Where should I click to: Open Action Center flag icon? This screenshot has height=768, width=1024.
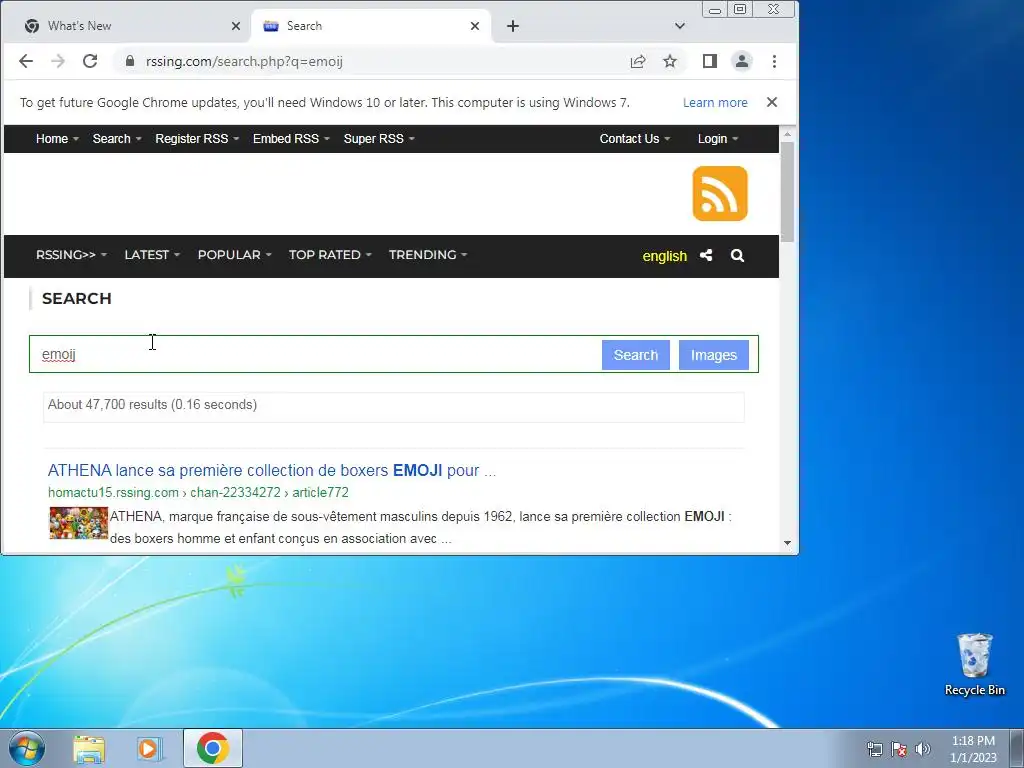[899, 749]
